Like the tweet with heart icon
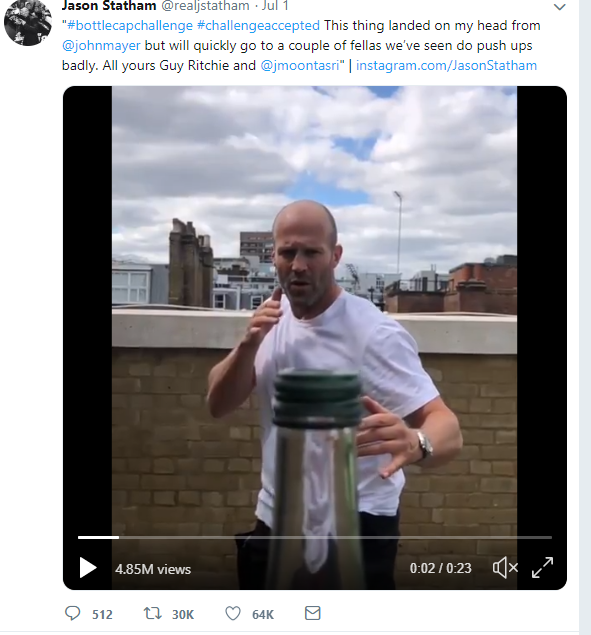The image size is (591, 635). (x=233, y=613)
